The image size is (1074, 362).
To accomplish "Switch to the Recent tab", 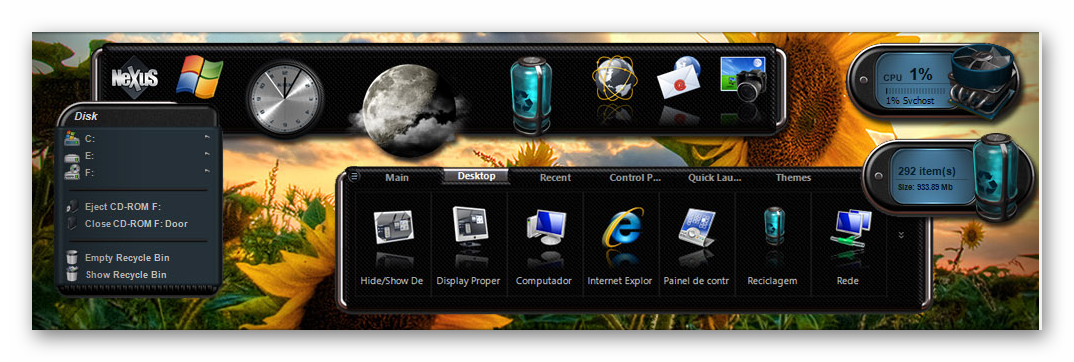I will (555, 178).
